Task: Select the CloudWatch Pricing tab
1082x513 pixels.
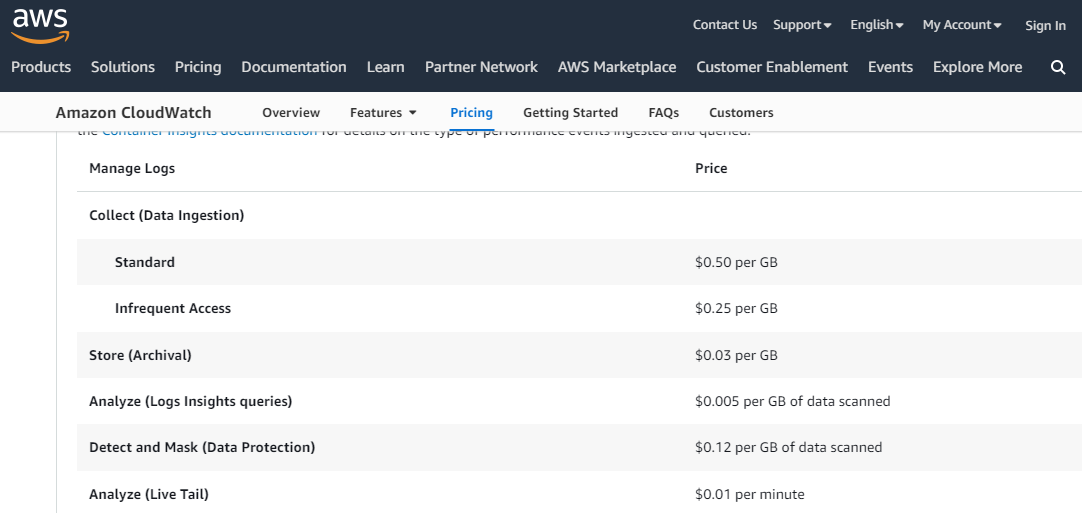Action: (471, 113)
